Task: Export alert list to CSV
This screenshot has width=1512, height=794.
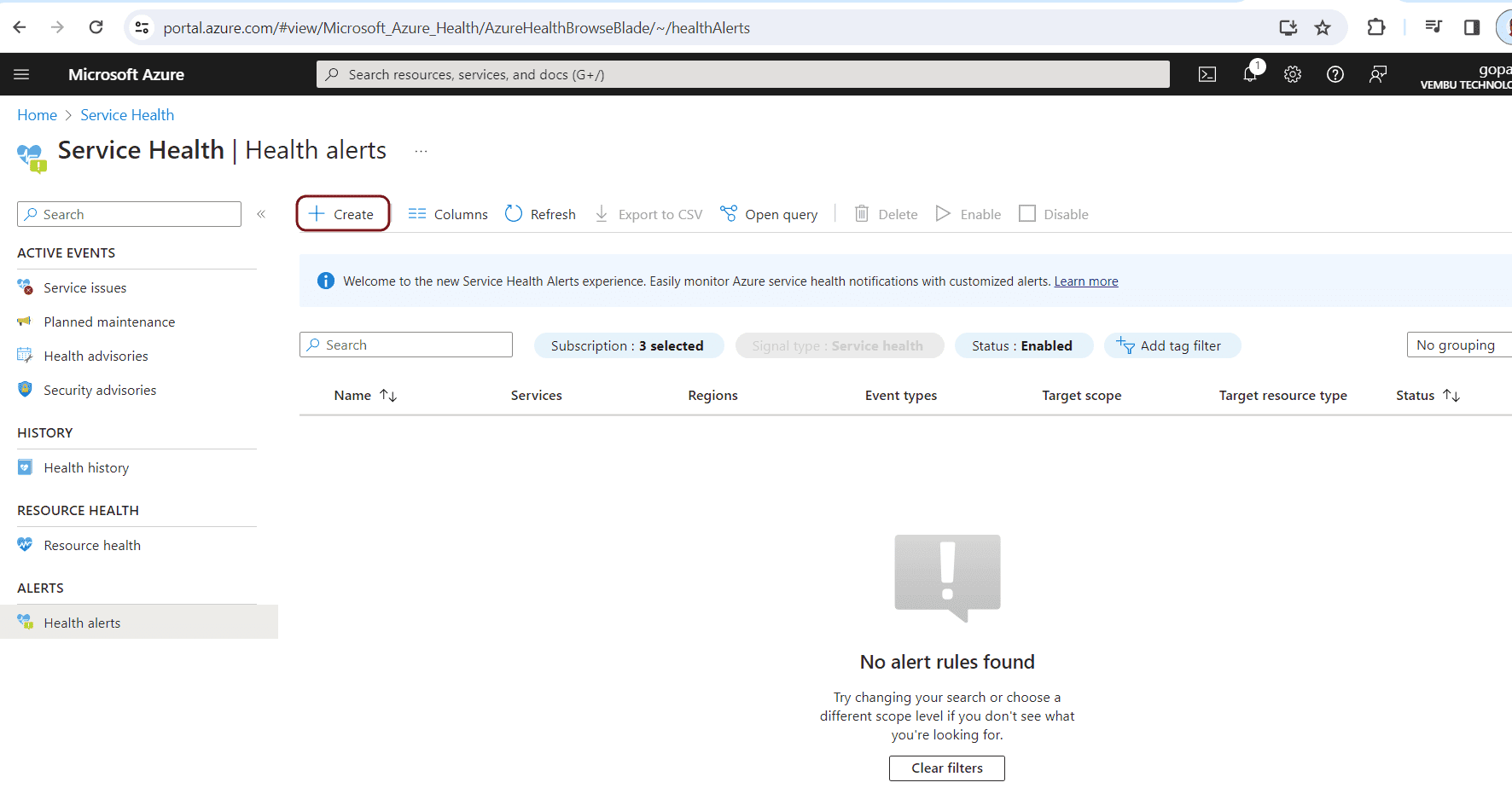Action: 648,214
